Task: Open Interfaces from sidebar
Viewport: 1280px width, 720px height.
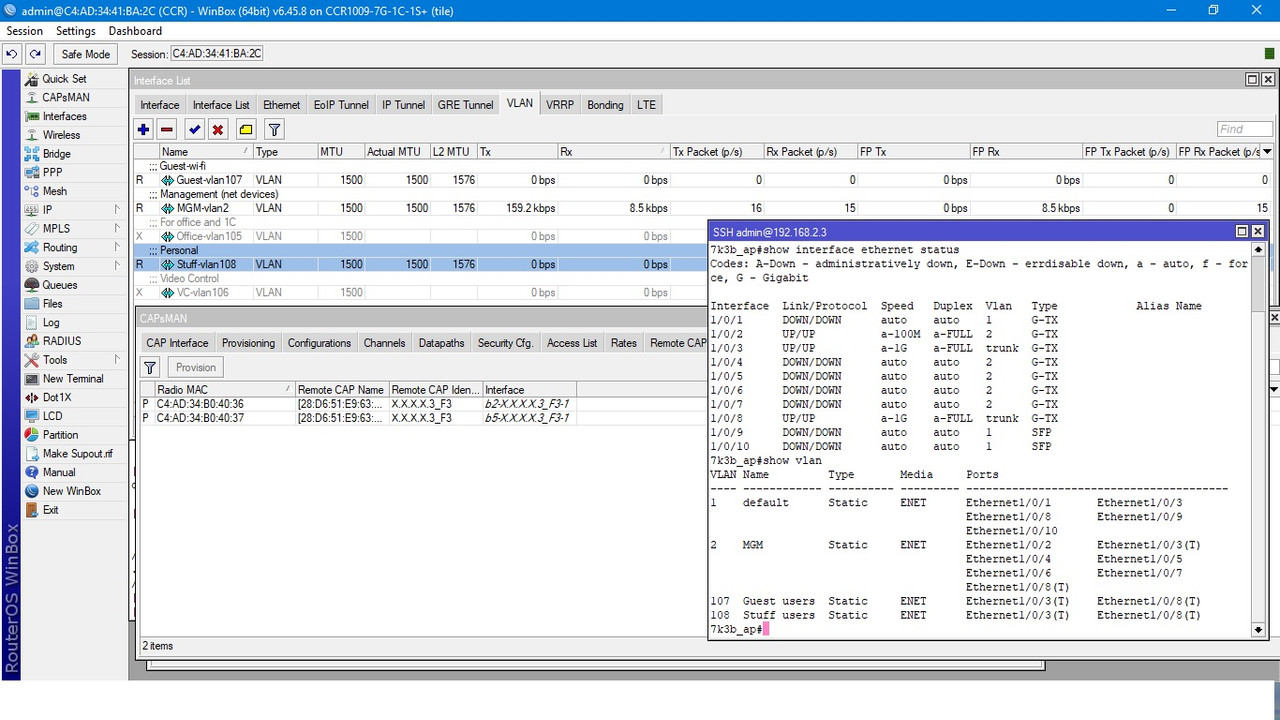Action: click(x=64, y=116)
